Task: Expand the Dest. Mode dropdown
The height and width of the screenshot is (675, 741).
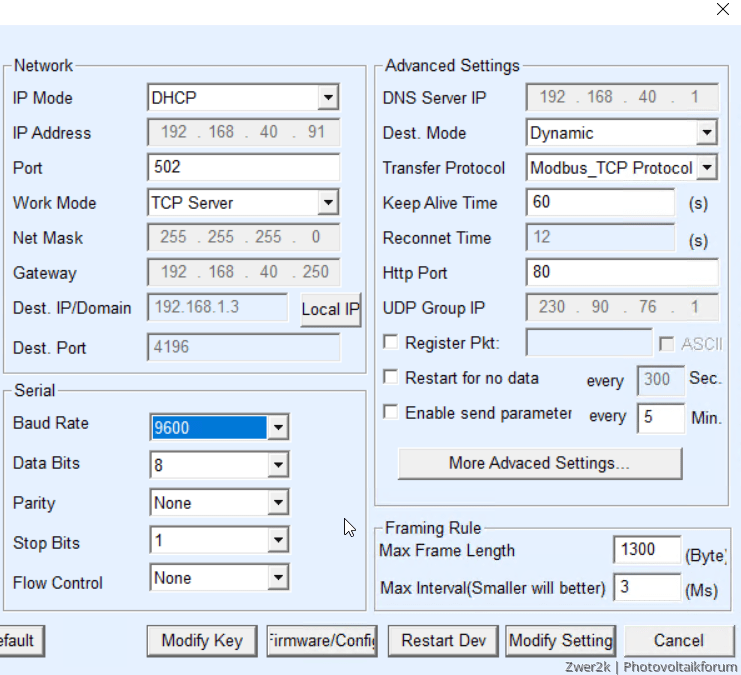Action: pos(706,133)
